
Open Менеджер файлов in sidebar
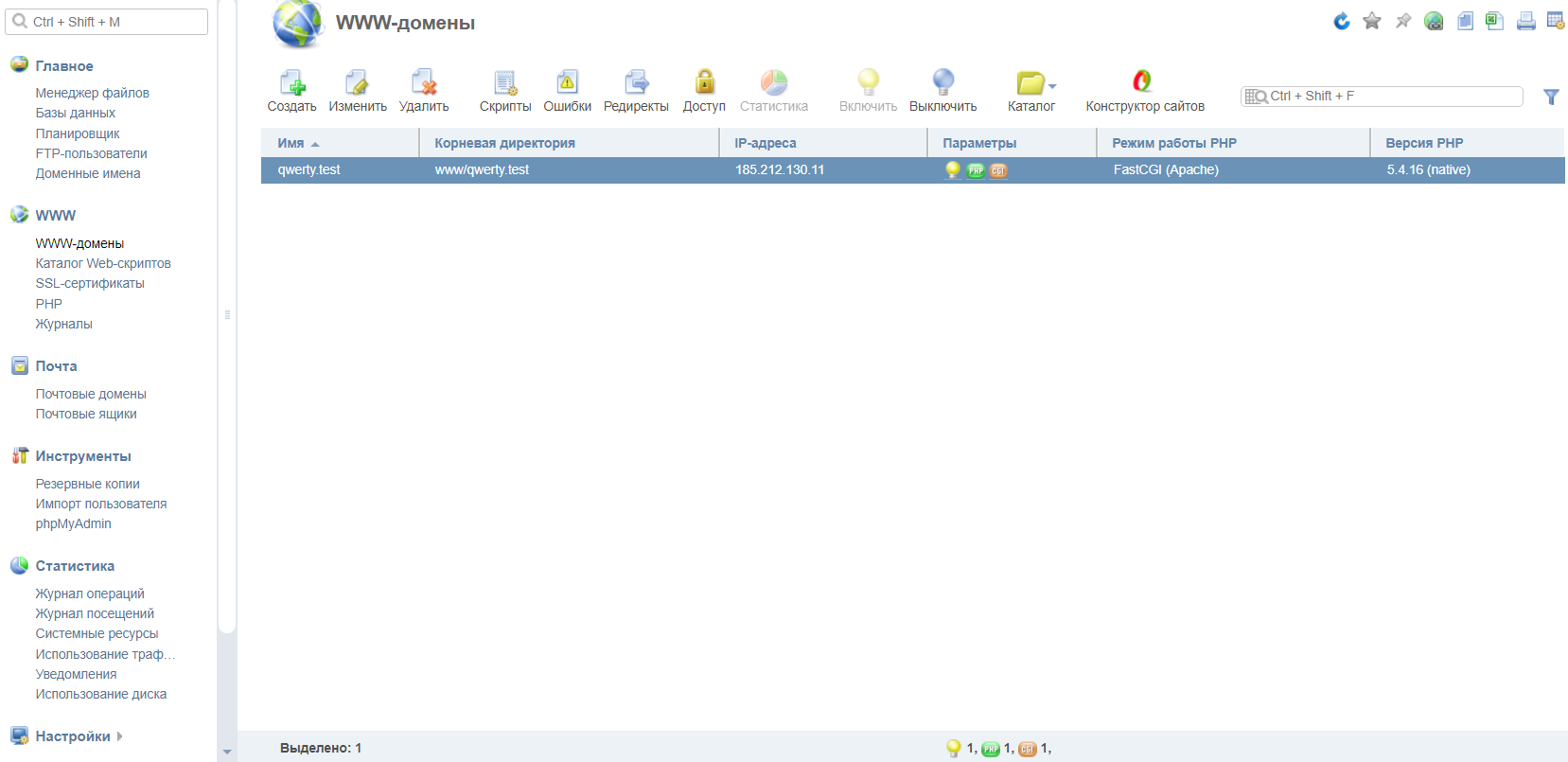(92, 93)
